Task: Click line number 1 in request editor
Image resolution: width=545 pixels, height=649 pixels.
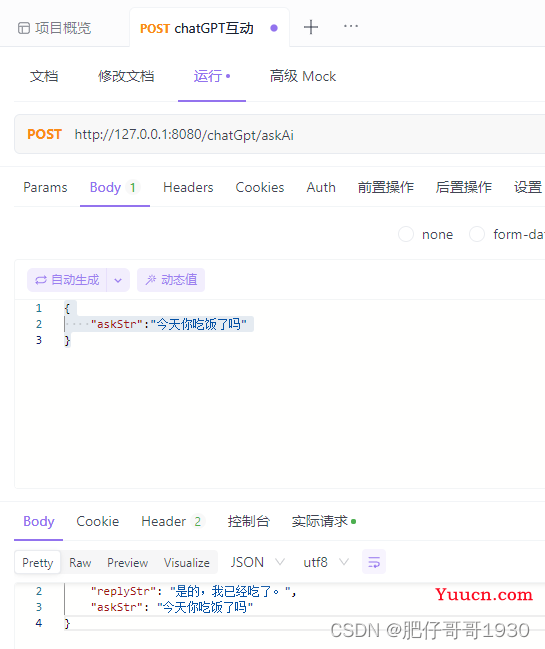Action: [38, 308]
